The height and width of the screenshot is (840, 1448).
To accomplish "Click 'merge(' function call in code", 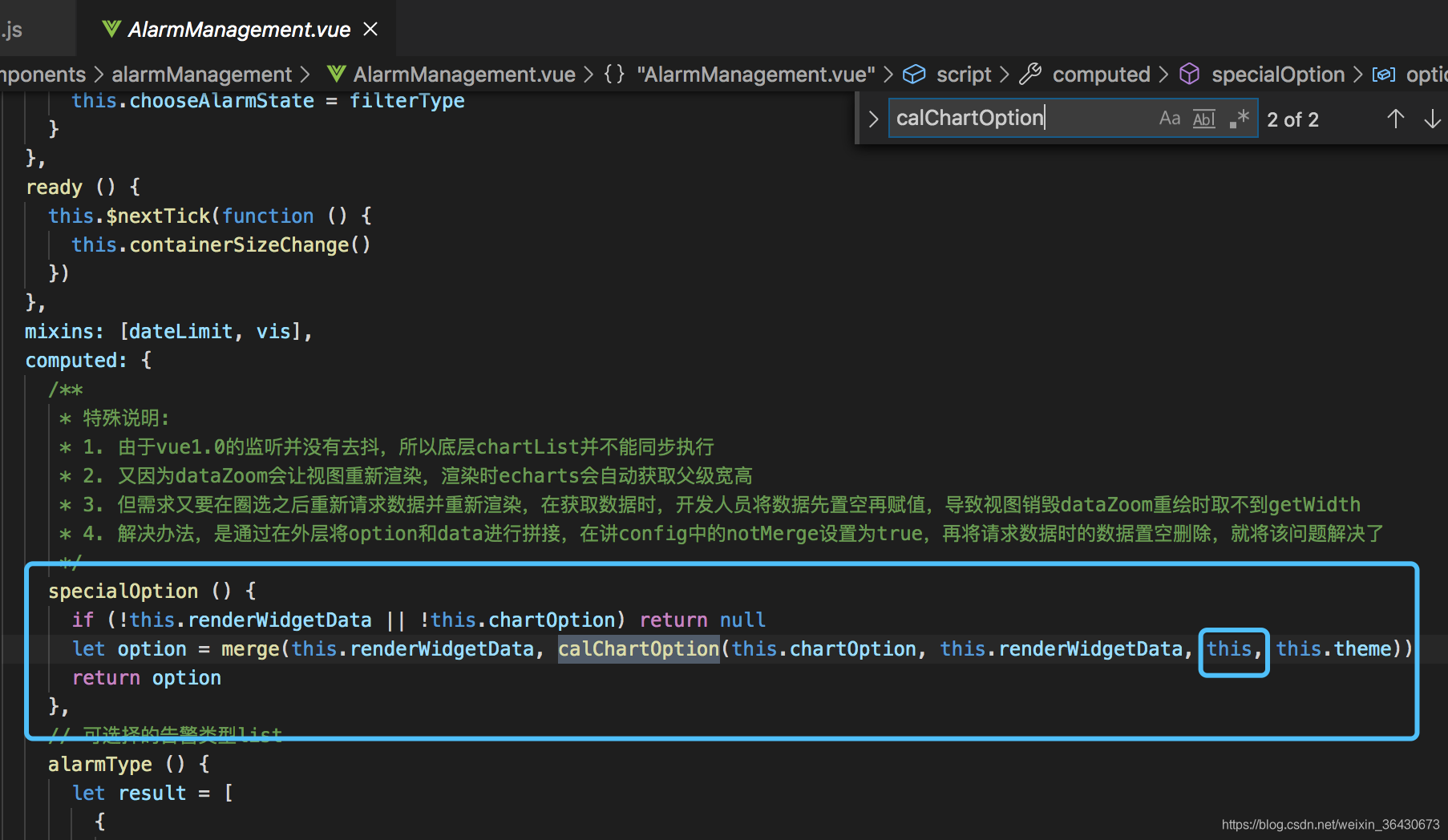I will (255, 648).
